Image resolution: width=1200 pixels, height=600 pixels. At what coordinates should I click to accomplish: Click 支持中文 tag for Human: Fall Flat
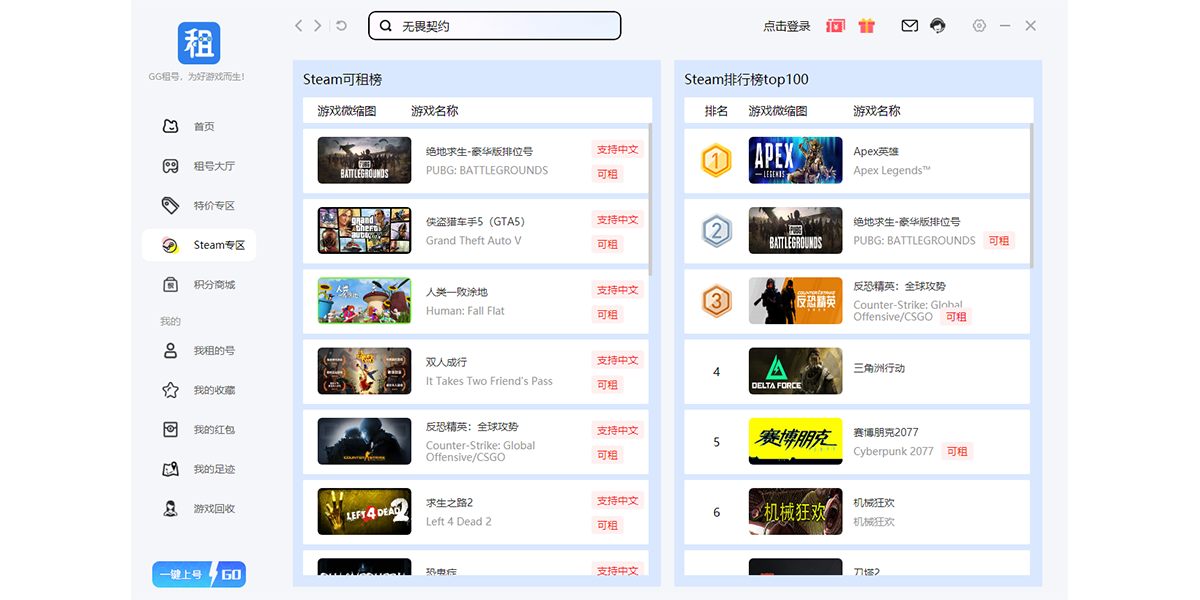click(617, 290)
